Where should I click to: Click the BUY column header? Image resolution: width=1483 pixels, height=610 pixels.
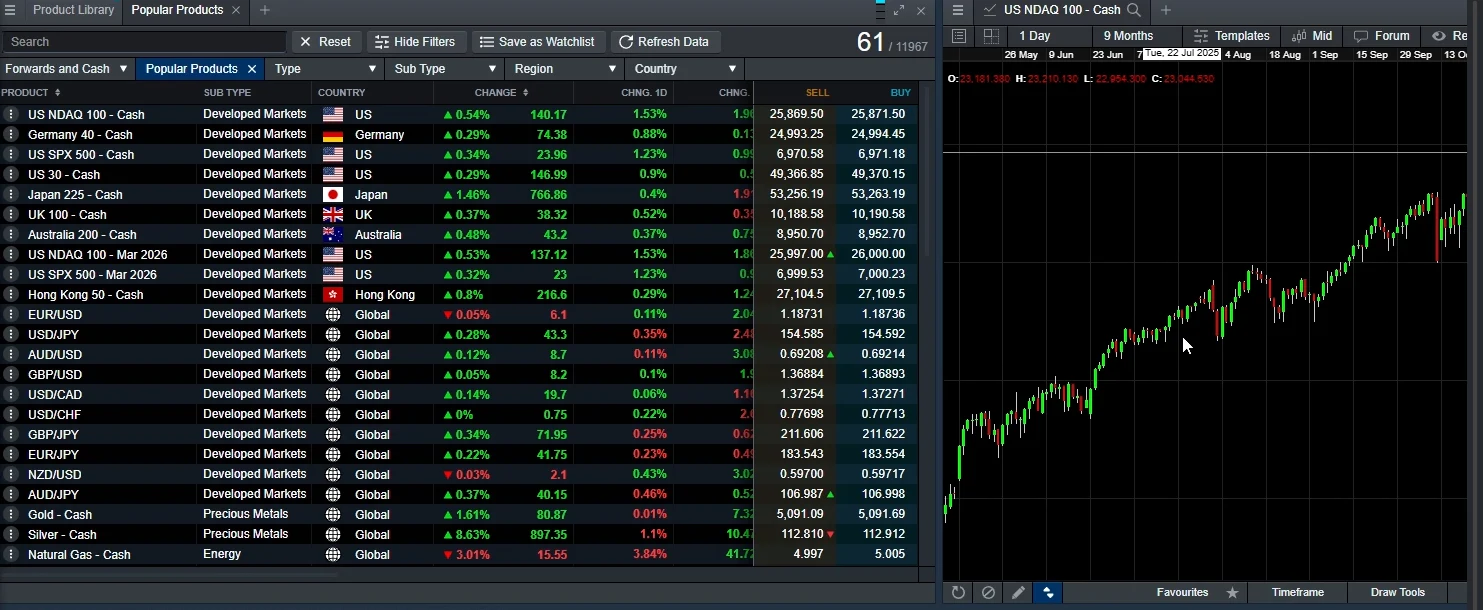coord(900,93)
